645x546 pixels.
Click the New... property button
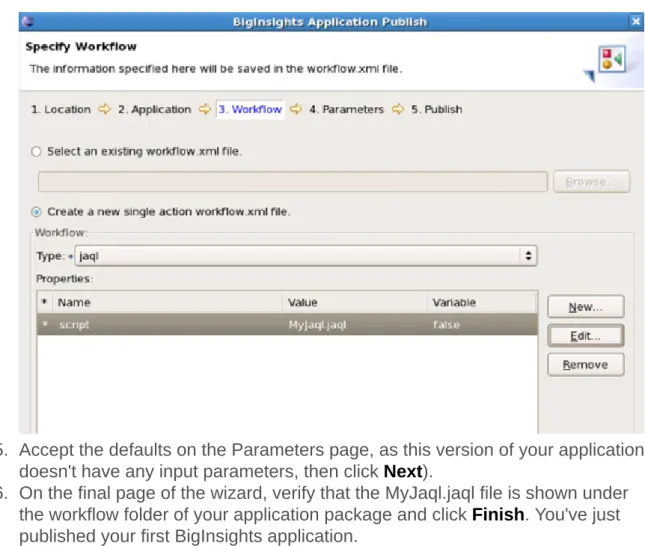(585, 307)
